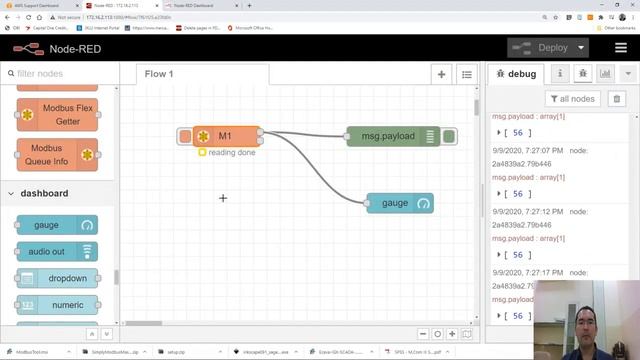640x360 pixels.
Task: Expand the [ 56 ] array from 7:27:07 PM
Action: point(499,193)
